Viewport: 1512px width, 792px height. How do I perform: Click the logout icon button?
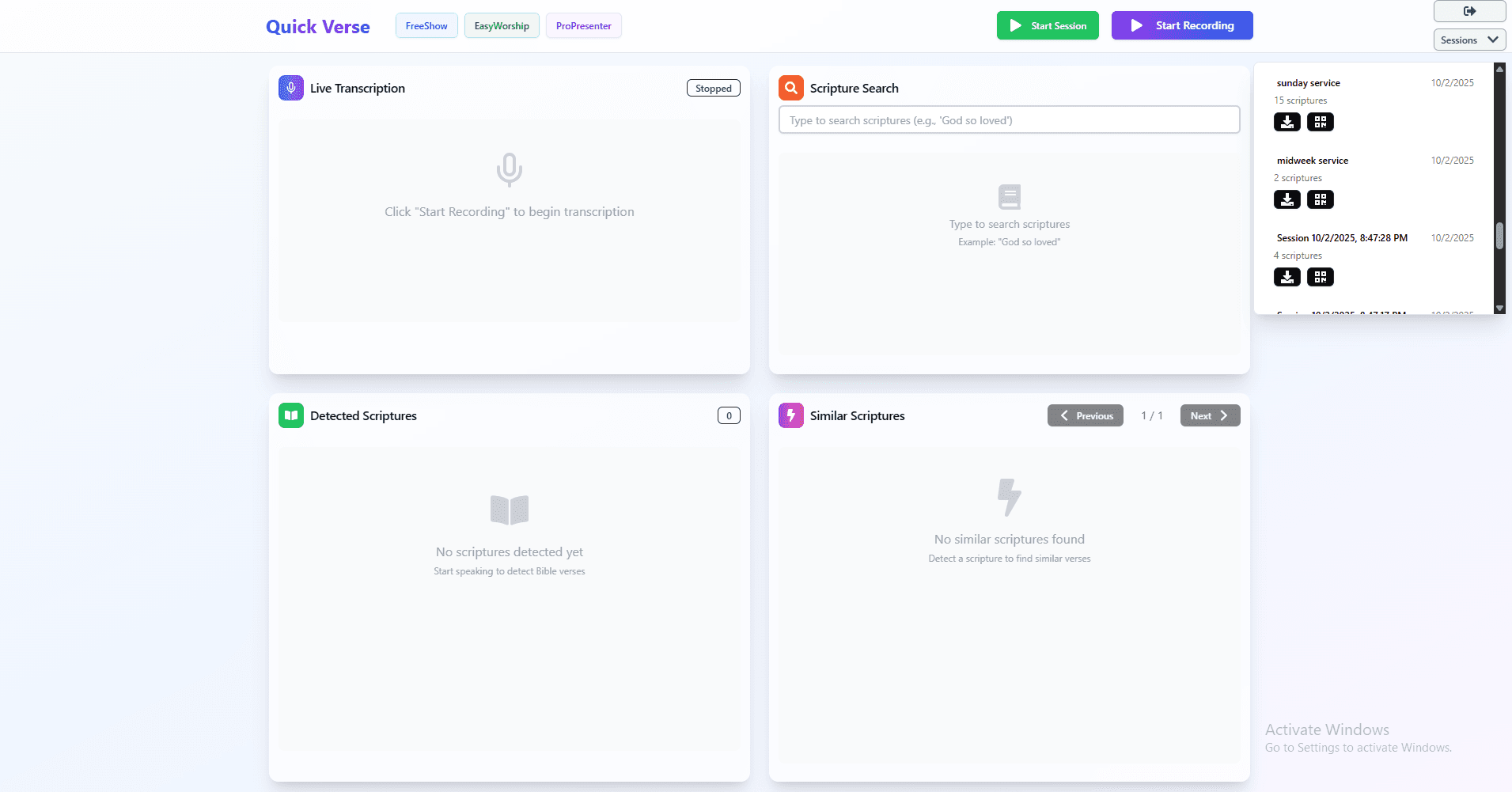tap(1469, 11)
